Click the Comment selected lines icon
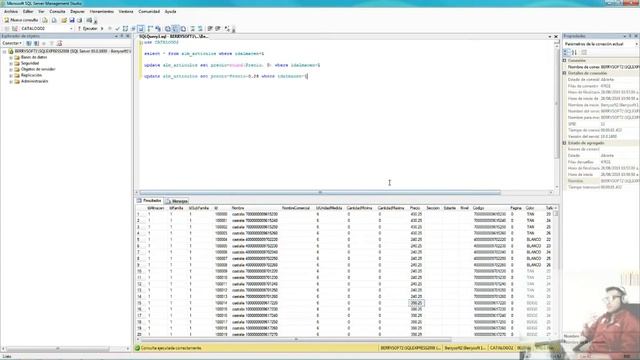The height and width of the screenshot is (360, 640). click(x=193, y=29)
